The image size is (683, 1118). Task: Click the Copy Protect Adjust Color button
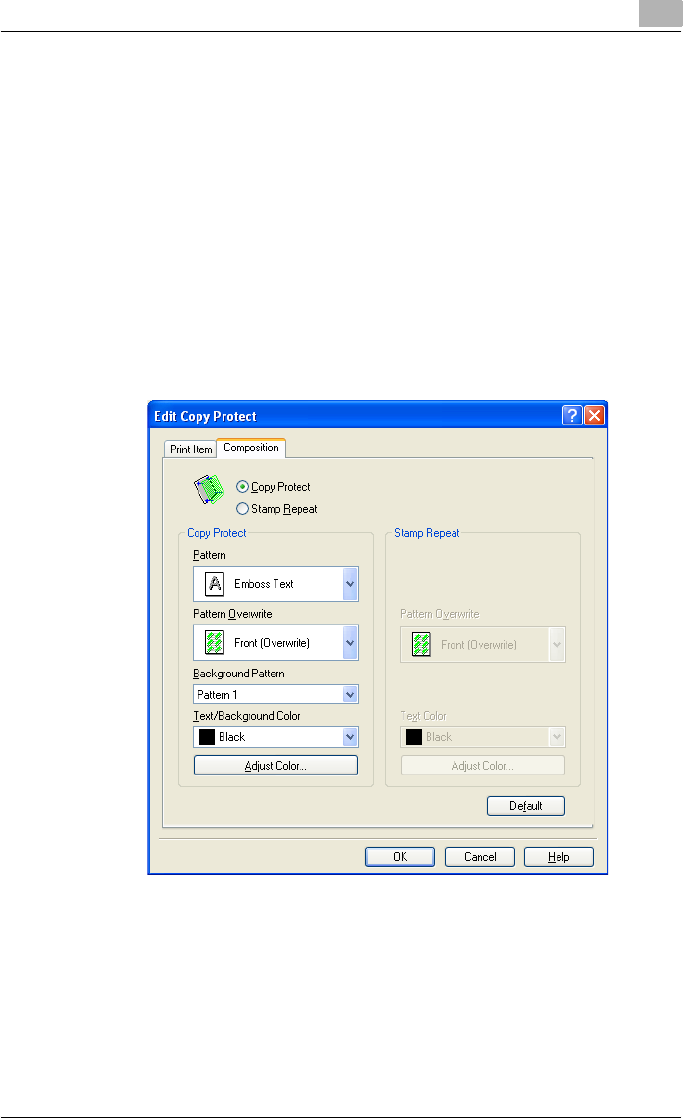point(276,766)
